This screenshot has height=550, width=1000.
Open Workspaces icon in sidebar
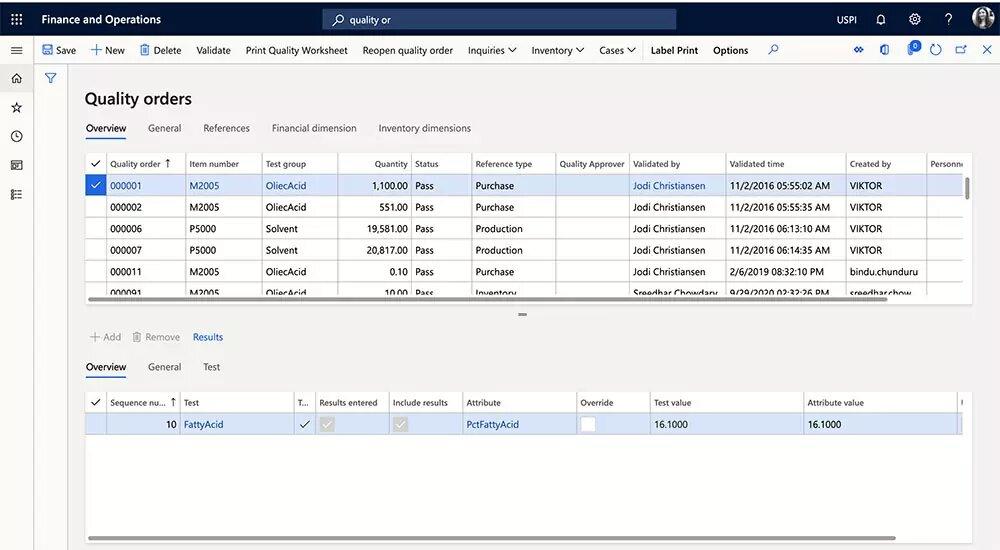tap(17, 165)
